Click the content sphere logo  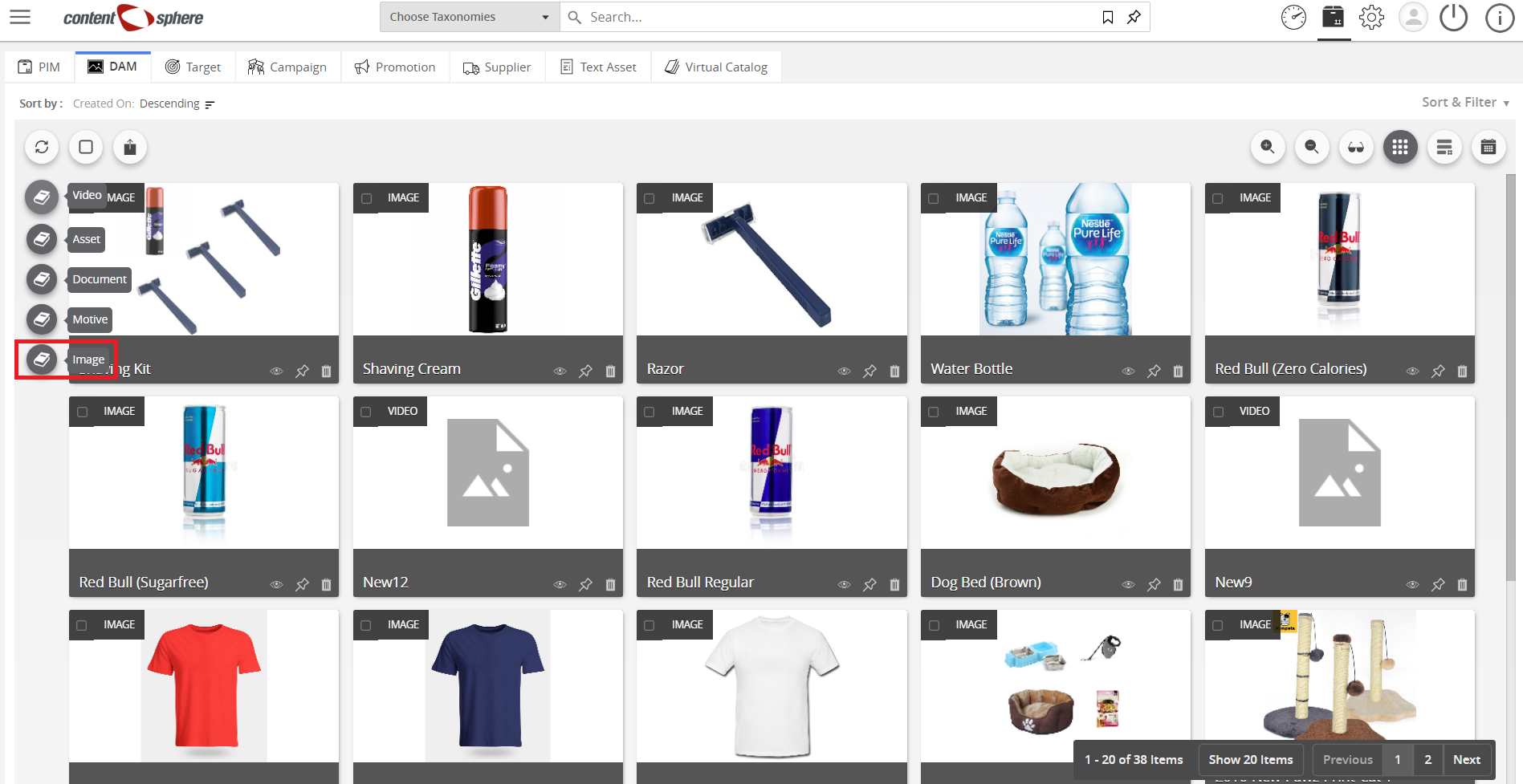pos(133,17)
